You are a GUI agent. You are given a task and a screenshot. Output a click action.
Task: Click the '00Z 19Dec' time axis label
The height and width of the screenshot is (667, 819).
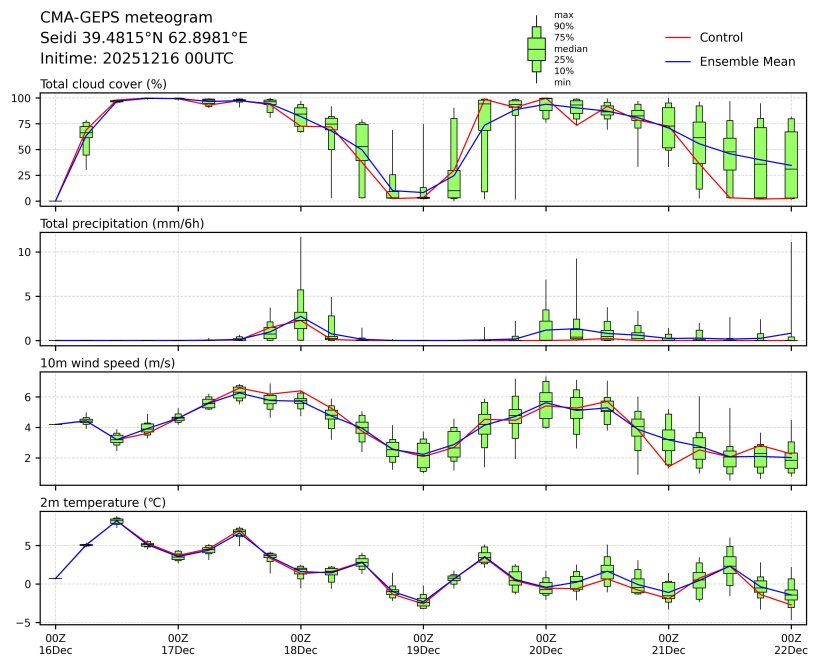coord(424,645)
